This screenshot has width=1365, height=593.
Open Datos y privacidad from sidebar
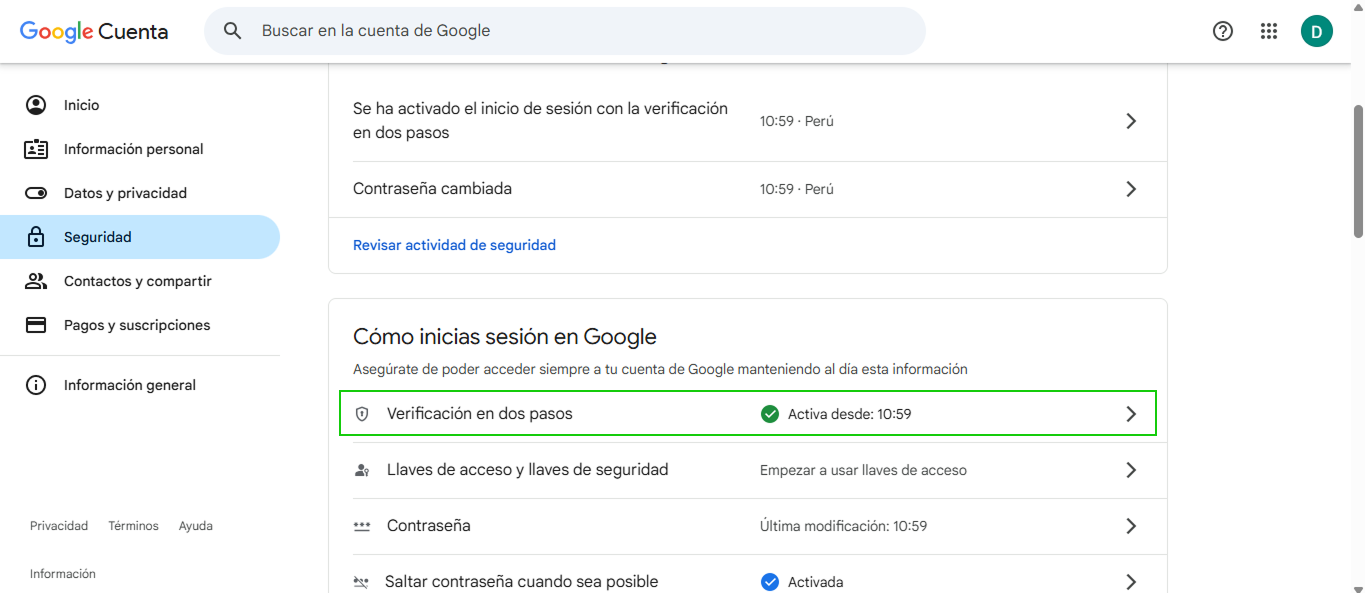click(x=125, y=192)
